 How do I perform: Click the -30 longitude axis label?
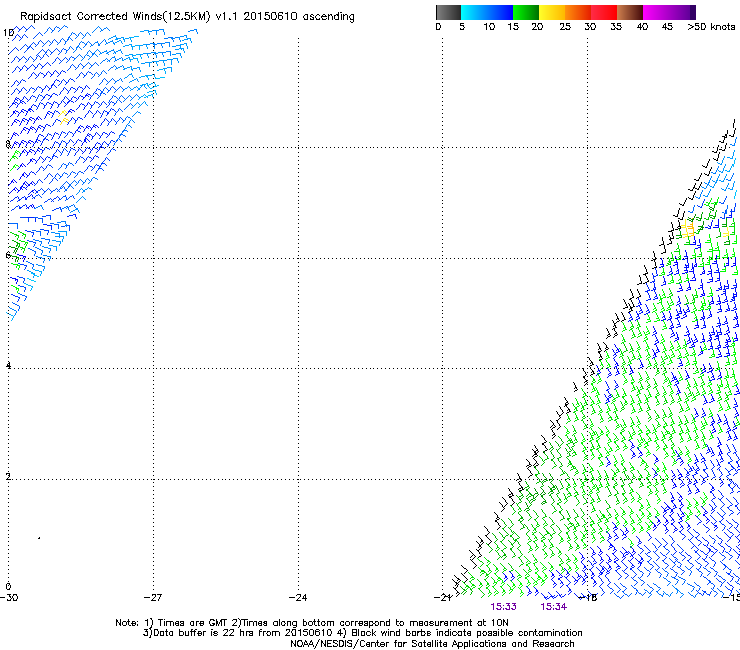[9, 598]
